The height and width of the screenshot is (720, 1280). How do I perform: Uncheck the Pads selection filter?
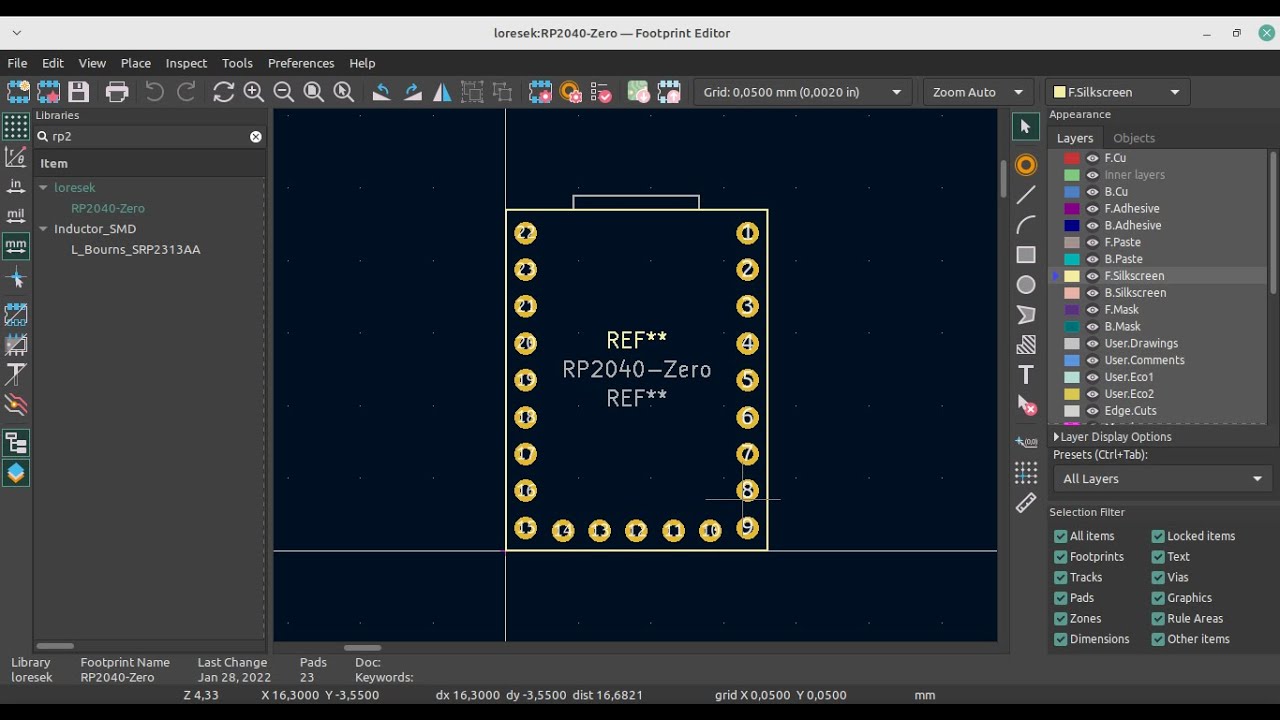pos(1060,598)
